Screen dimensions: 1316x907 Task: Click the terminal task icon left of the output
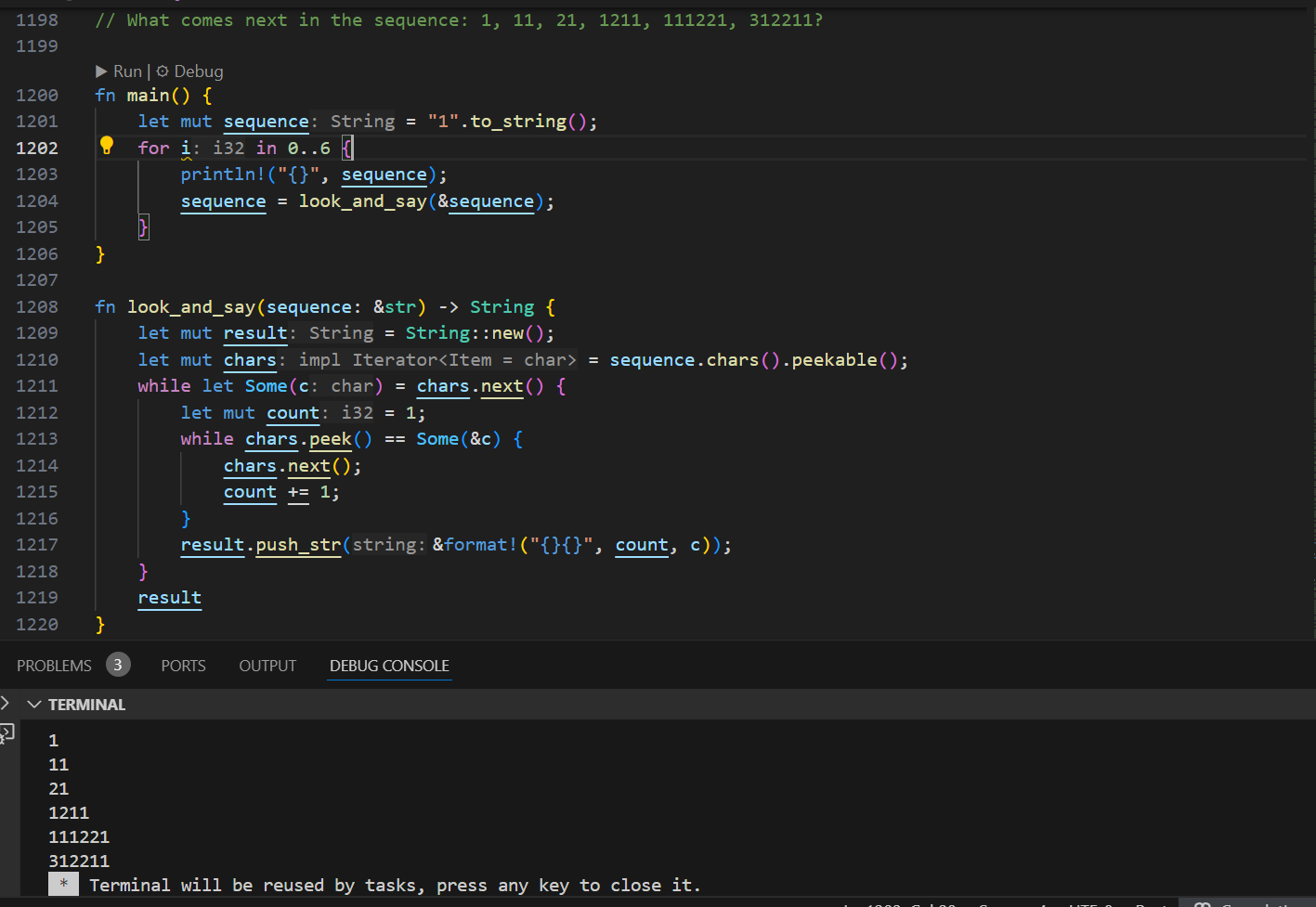pos(7,733)
